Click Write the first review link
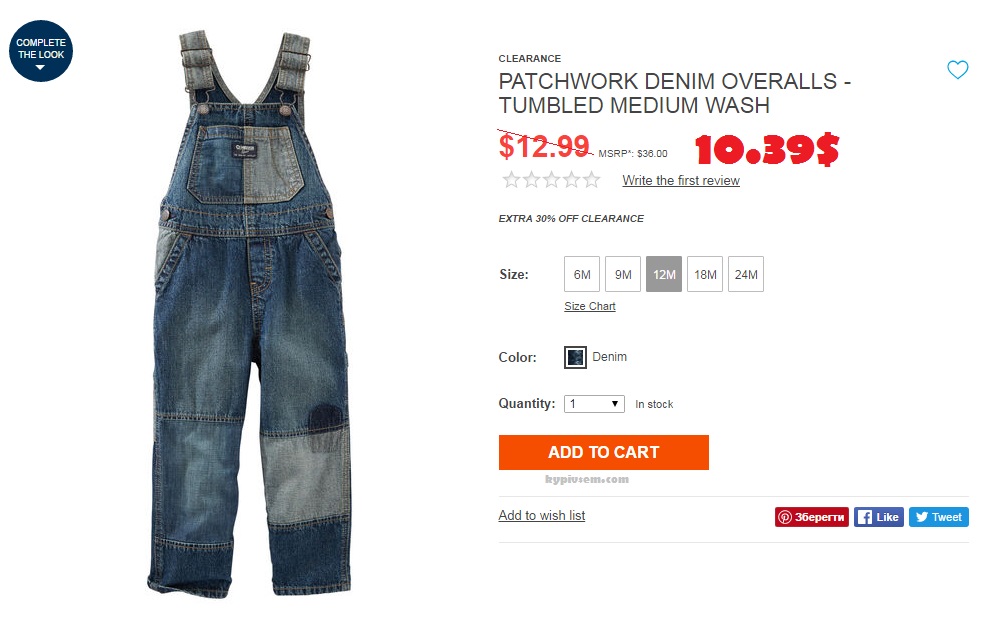 click(681, 180)
